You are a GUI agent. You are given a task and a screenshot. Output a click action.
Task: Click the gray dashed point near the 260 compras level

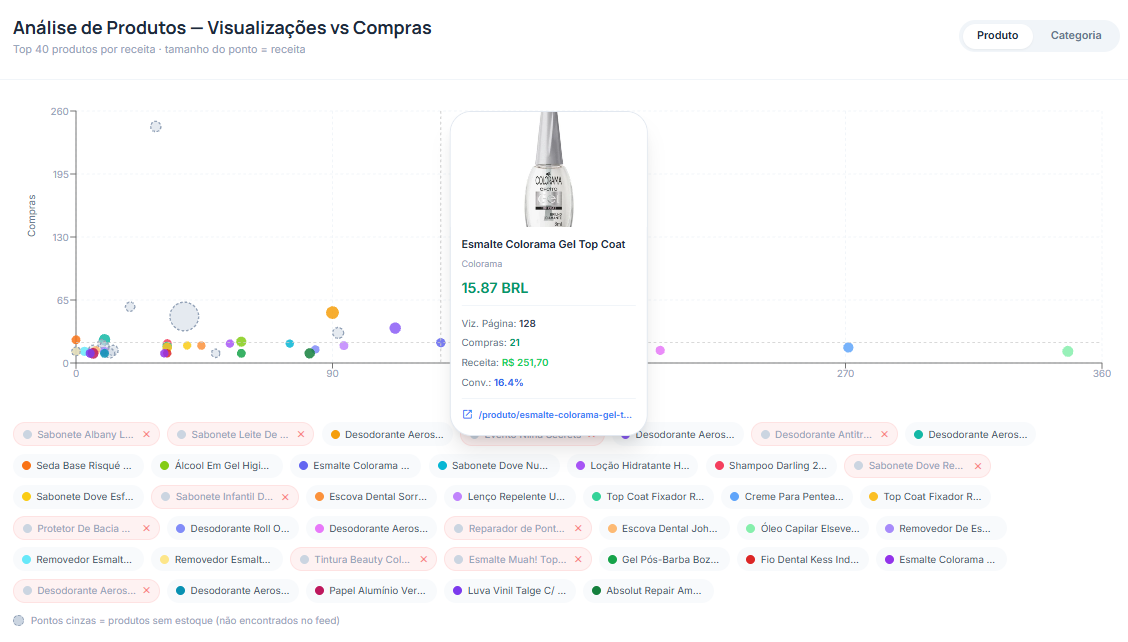155,127
